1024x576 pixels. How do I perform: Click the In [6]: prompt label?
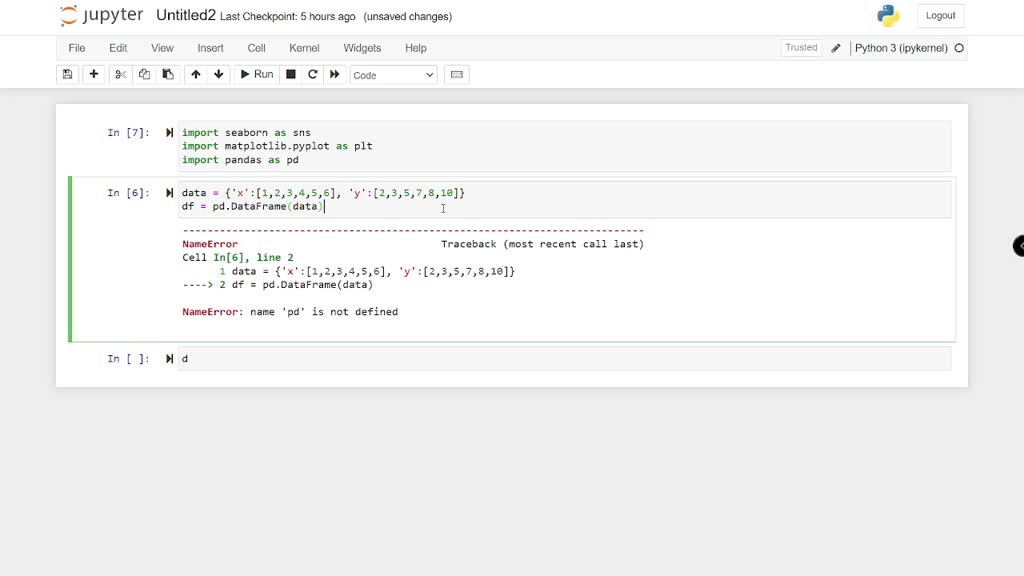click(x=129, y=193)
